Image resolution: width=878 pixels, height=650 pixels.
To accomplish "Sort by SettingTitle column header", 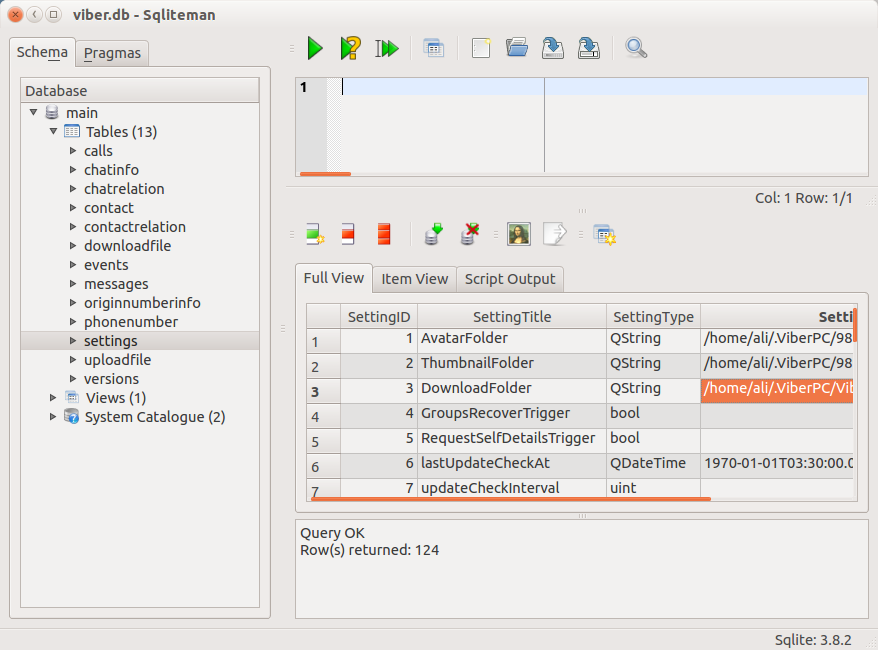I will click(512, 317).
